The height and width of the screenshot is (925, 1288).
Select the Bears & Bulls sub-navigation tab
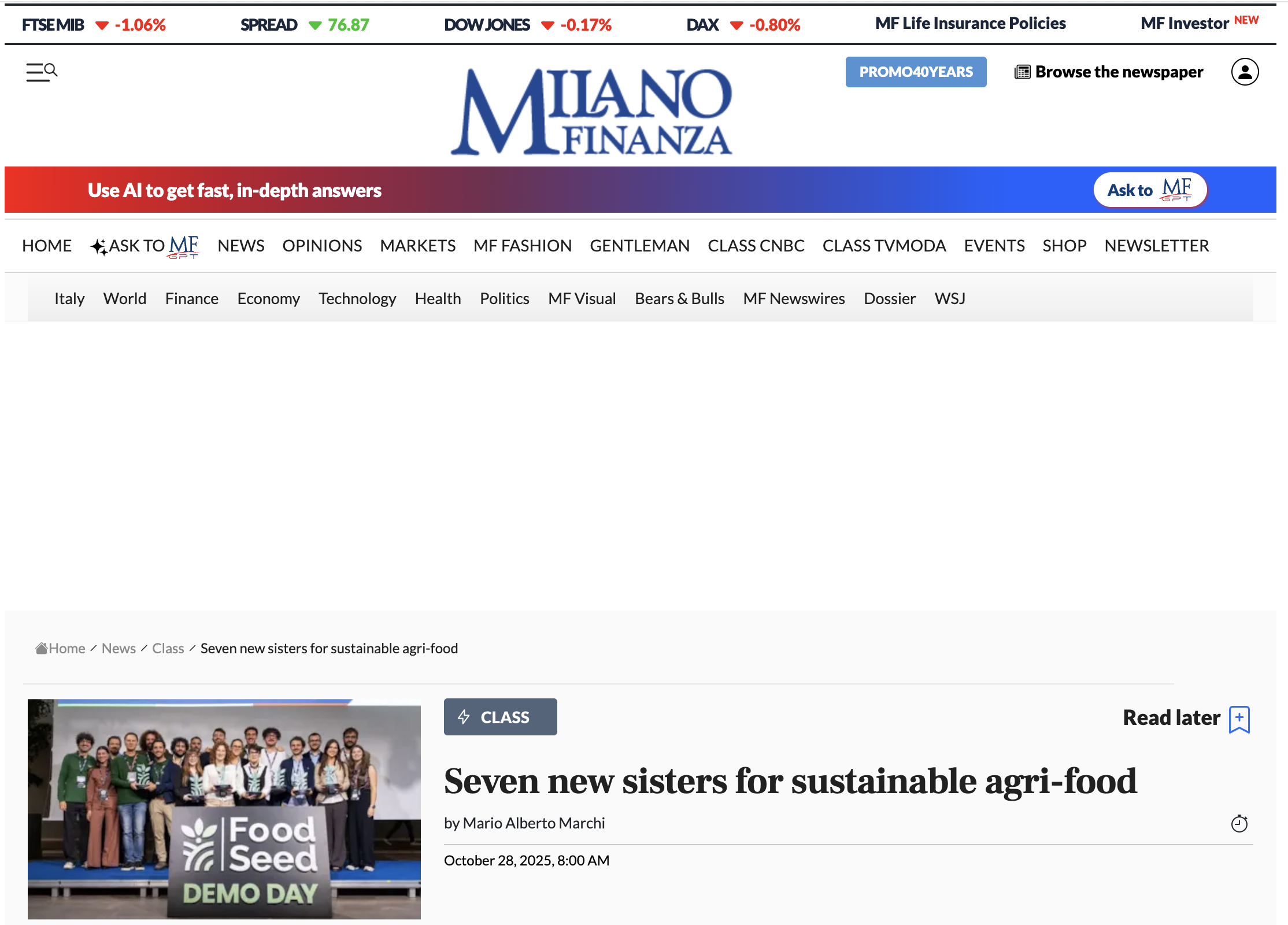679,298
